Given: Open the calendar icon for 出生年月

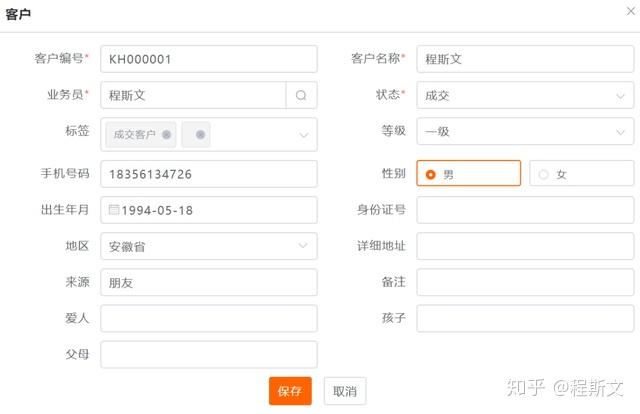Looking at the screenshot, I should click(x=114, y=210).
